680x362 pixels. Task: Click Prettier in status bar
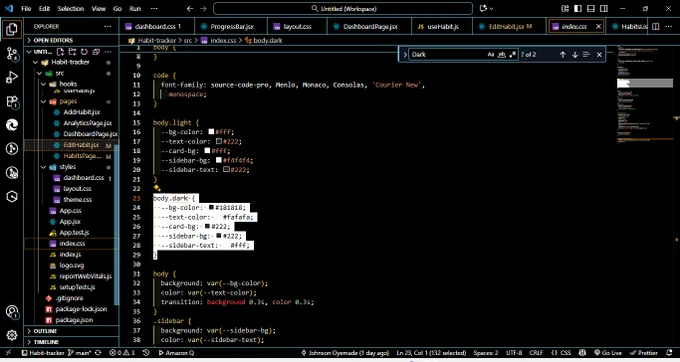[644, 353]
